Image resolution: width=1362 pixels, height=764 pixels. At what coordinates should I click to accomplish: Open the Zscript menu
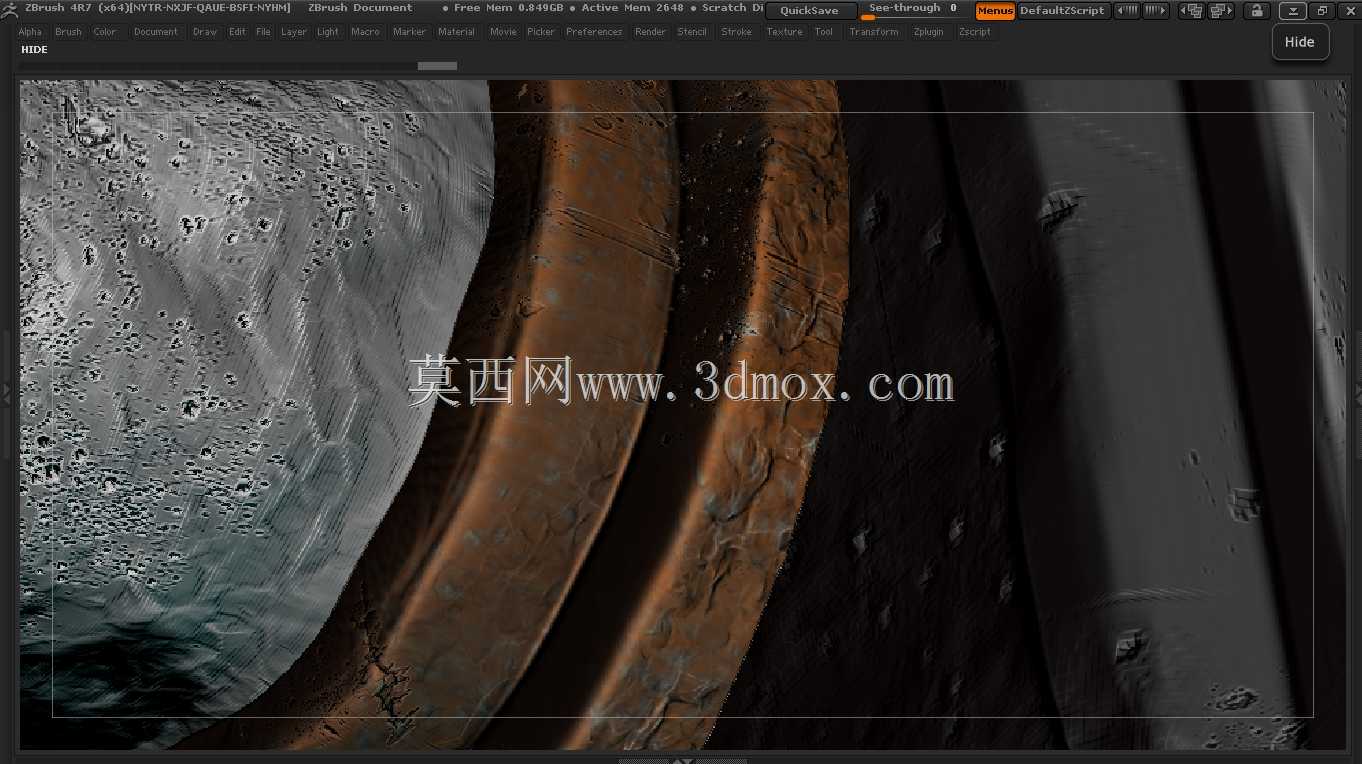click(x=975, y=32)
